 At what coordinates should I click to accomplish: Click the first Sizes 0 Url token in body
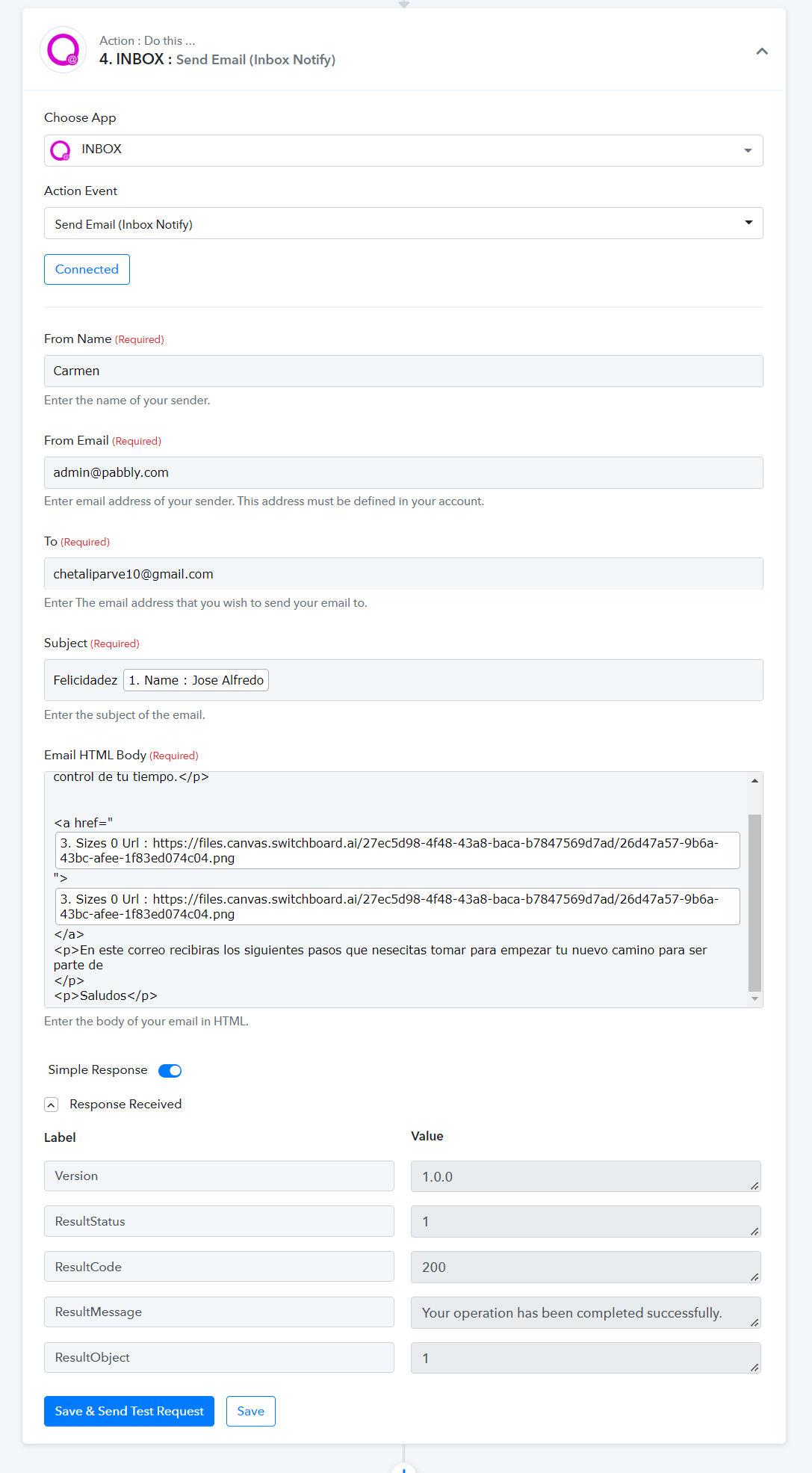point(397,850)
